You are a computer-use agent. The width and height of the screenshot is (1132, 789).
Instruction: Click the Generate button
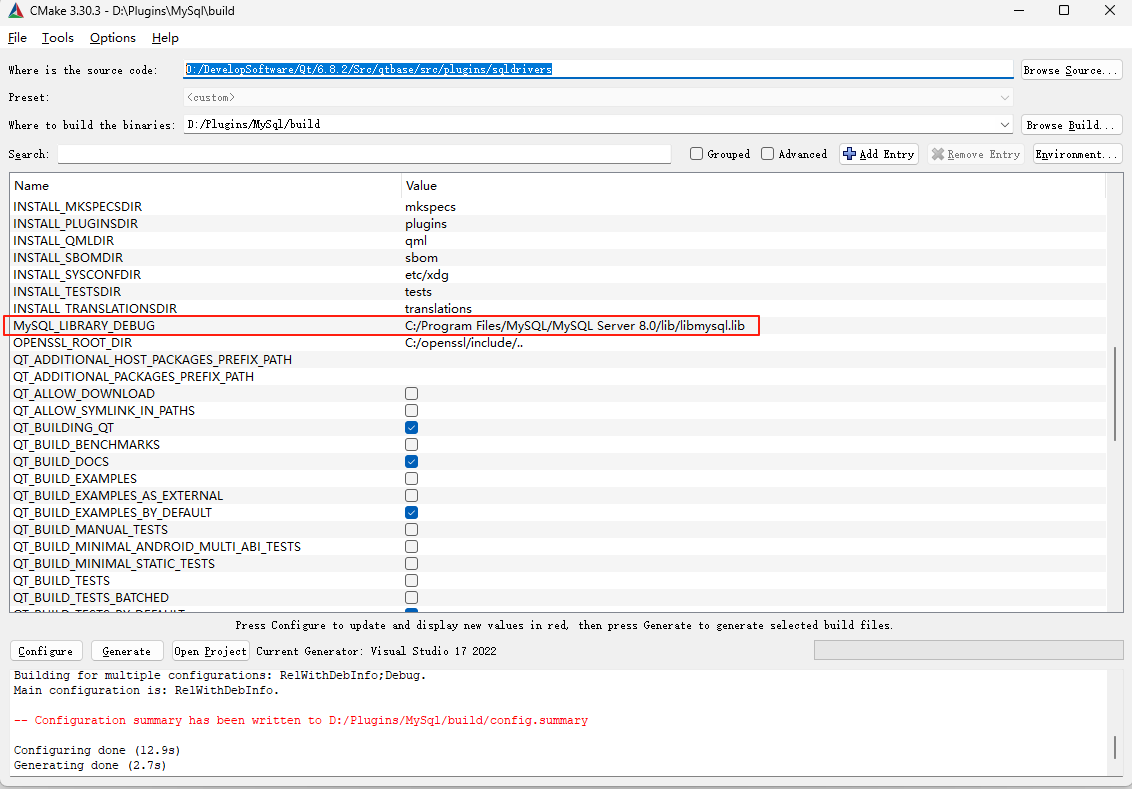[x=127, y=651]
